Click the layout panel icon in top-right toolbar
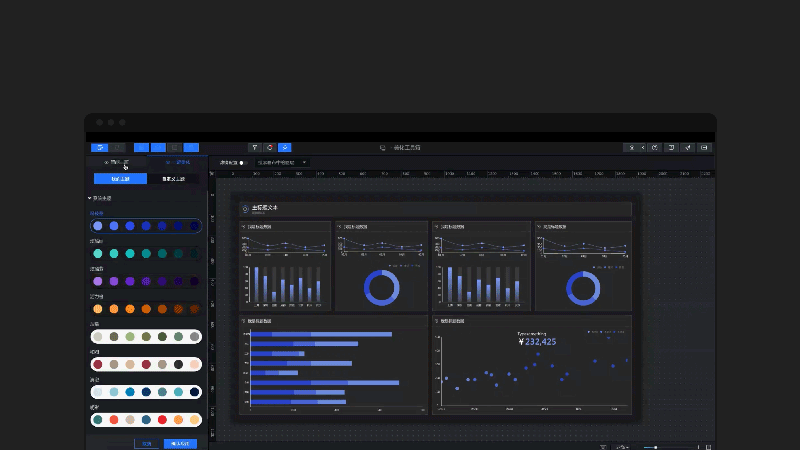This screenshot has height=450, width=800. coord(671,147)
